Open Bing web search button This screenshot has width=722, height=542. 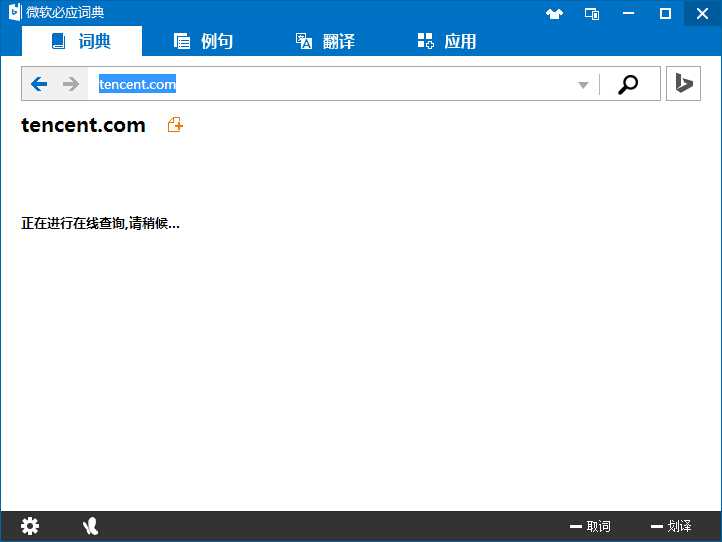683,83
